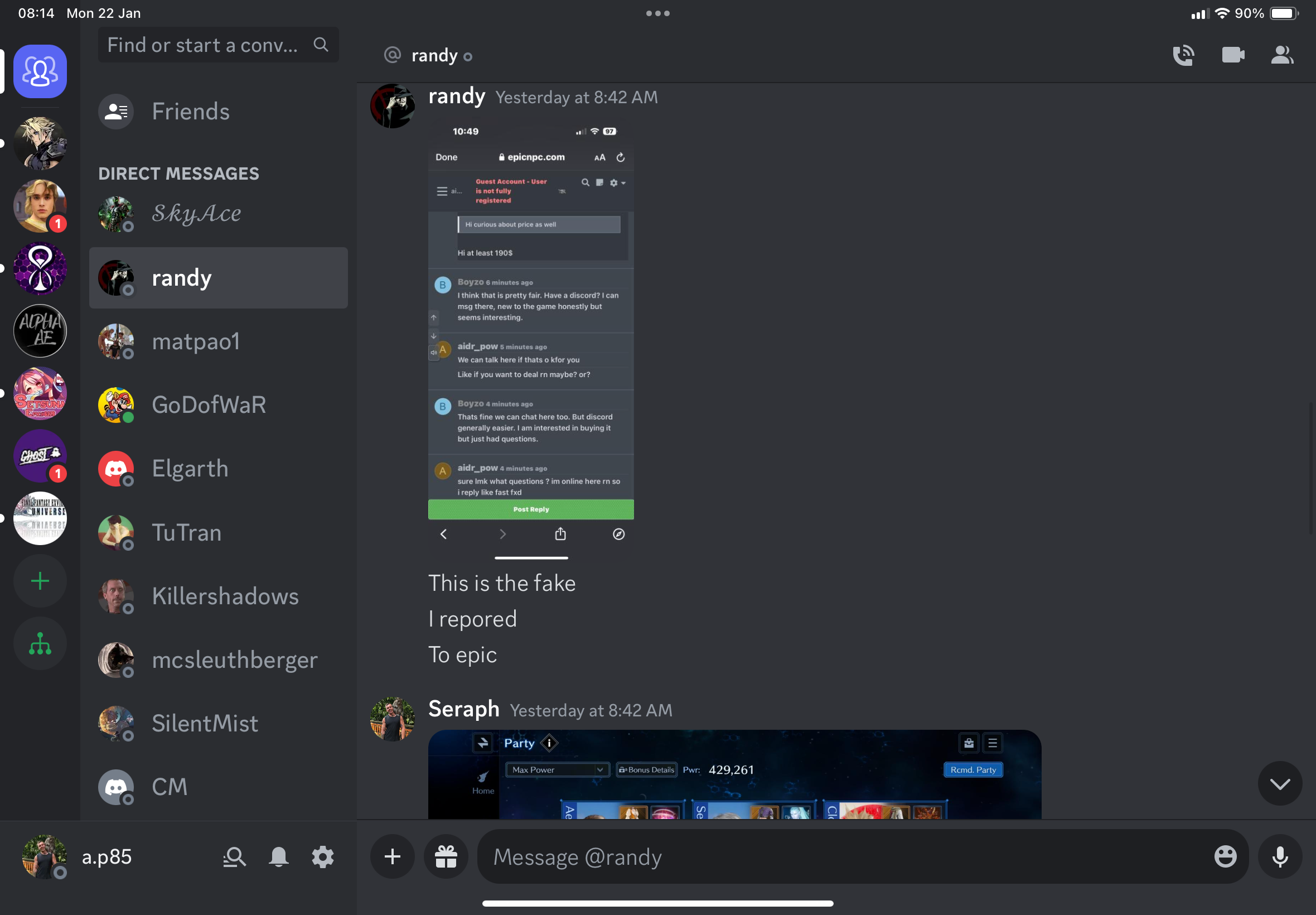Jump to latest messages chevron
The height and width of the screenshot is (915, 1316).
pos(1279,784)
